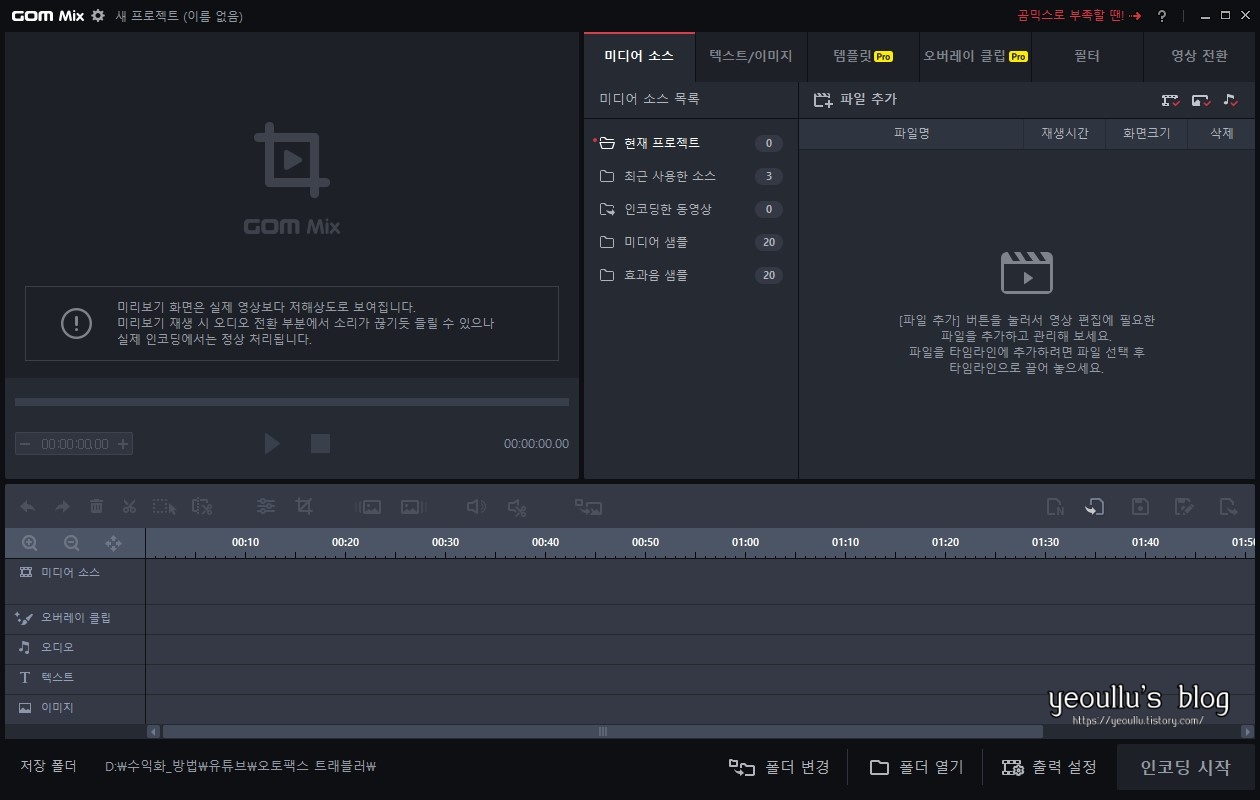Image resolution: width=1260 pixels, height=800 pixels.
Task: Click the fade-in image icon
Action: [x=369, y=507]
